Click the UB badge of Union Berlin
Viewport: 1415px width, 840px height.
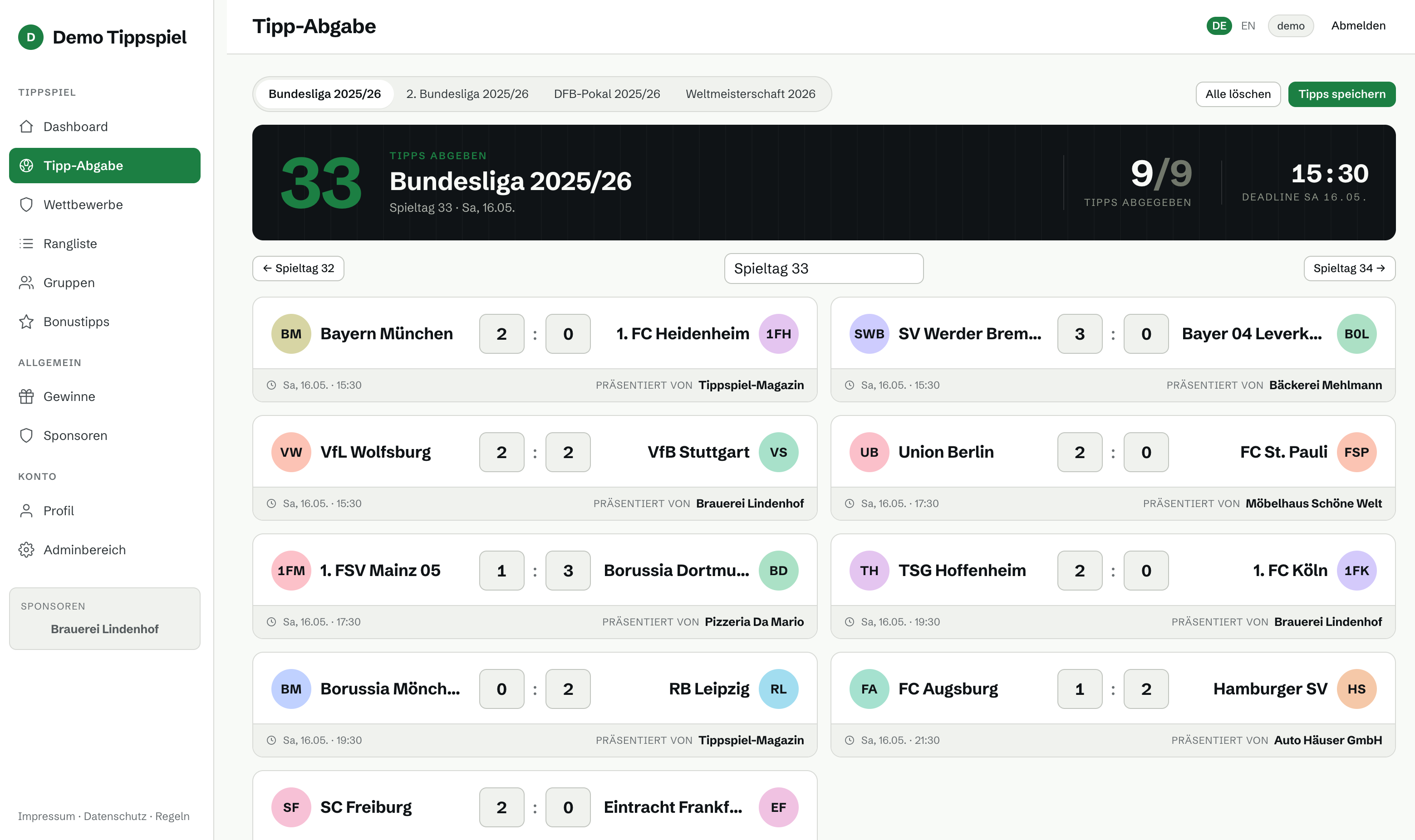click(x=869, y=452)
